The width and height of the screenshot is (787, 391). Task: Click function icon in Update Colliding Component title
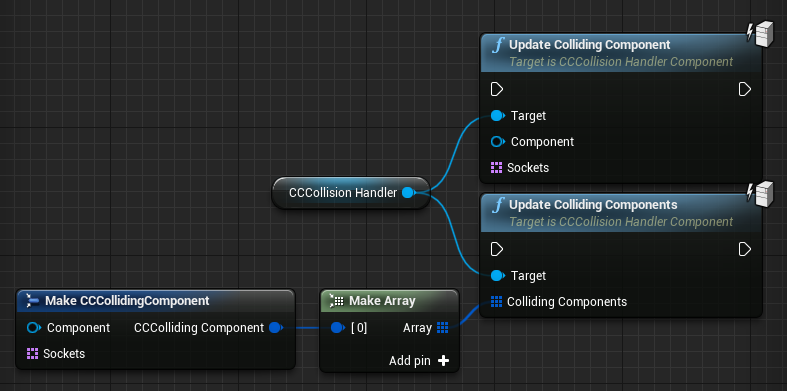(x=497, y=45)
